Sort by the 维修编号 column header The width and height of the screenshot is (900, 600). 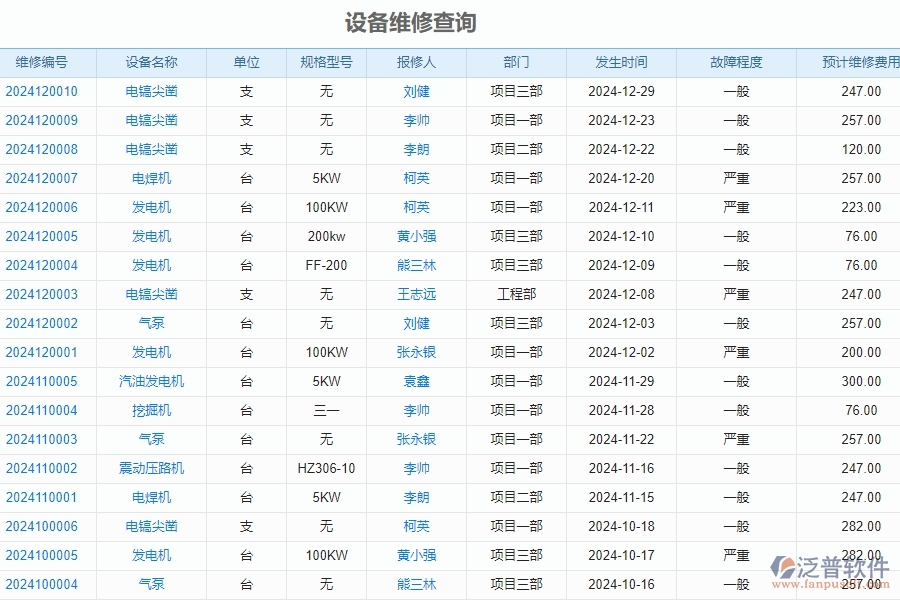[44, 62]
